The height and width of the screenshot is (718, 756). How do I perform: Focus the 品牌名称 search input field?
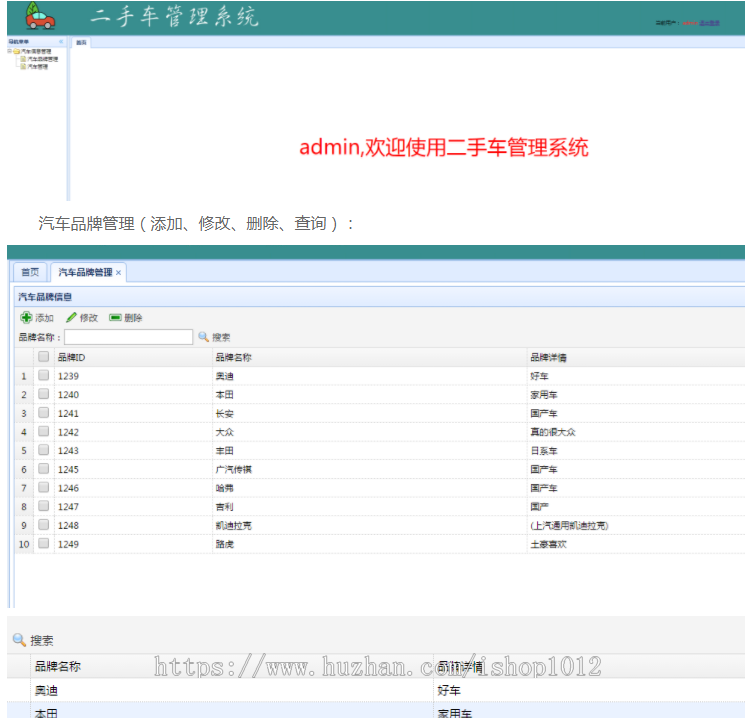[128, 337]
